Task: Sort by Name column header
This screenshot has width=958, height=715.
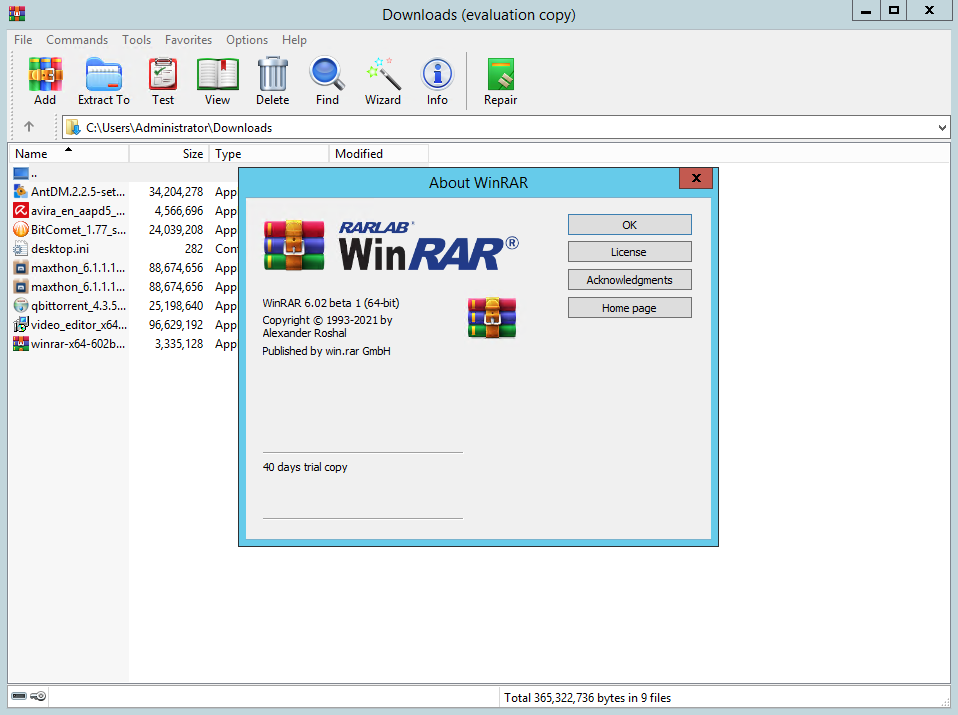Action: [x=68, y=153]
